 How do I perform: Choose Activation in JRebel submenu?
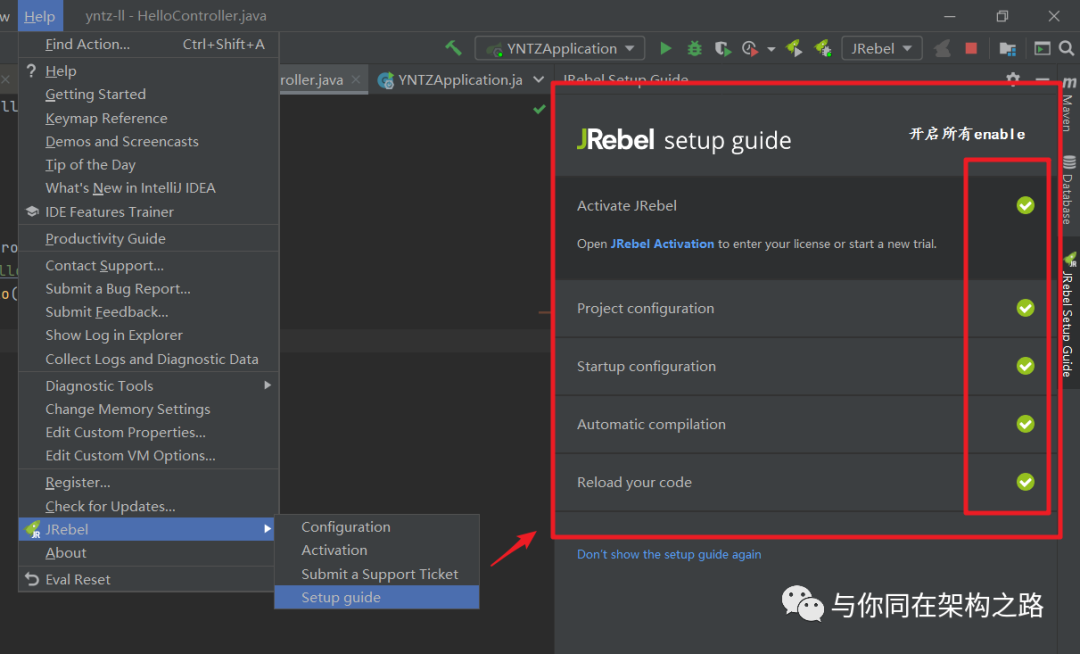pyautogui.click(x=377, y=550)
